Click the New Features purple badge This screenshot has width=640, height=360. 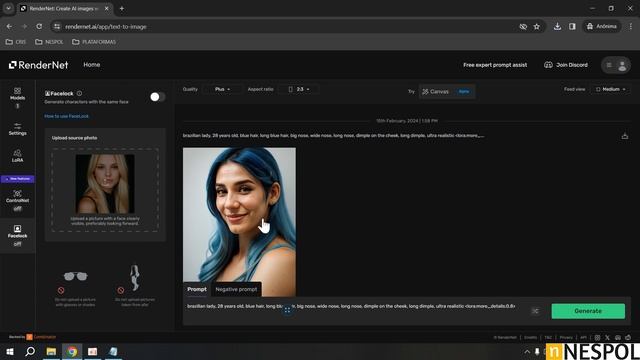coord(18,179)
